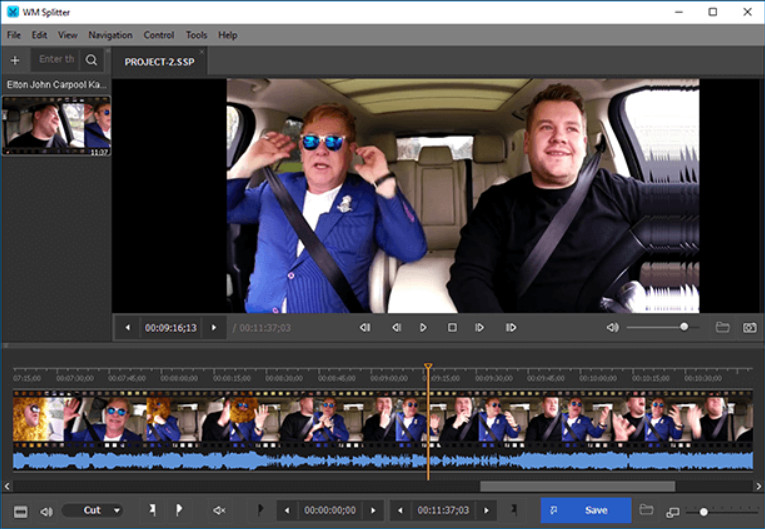This screenshot has height=529, width=765.
Task: Go to segment start marker icon
Action: [x=260, y=510]
